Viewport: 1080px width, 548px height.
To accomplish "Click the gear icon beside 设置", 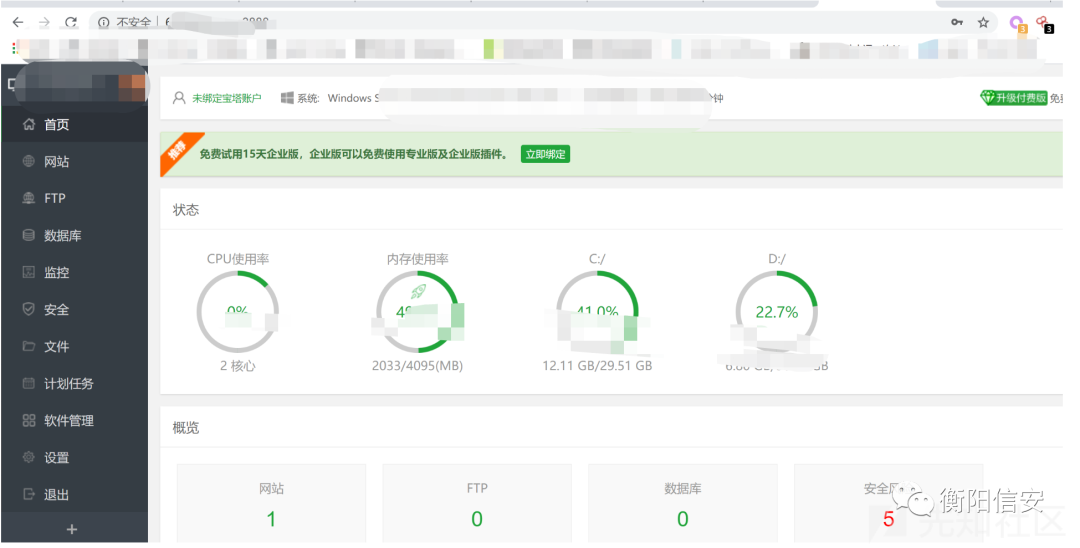I will pos(29,457).
